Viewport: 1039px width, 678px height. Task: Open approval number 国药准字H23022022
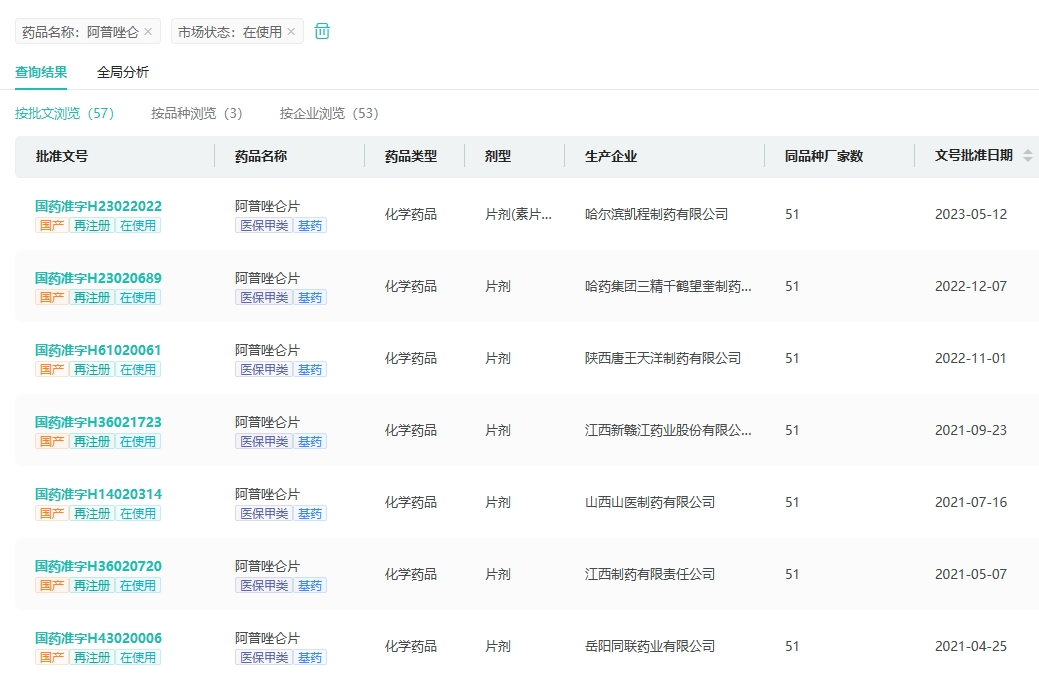pyautogui.click(x=98, y=206)
